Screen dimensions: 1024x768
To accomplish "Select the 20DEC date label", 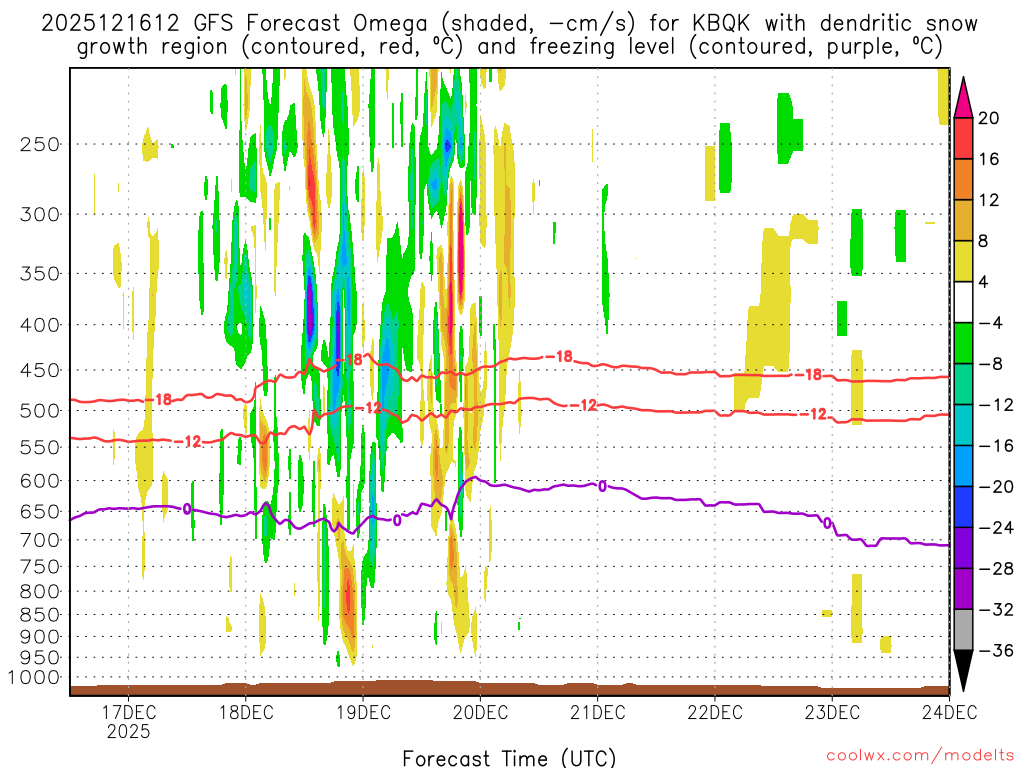I will tap(481, 712).
